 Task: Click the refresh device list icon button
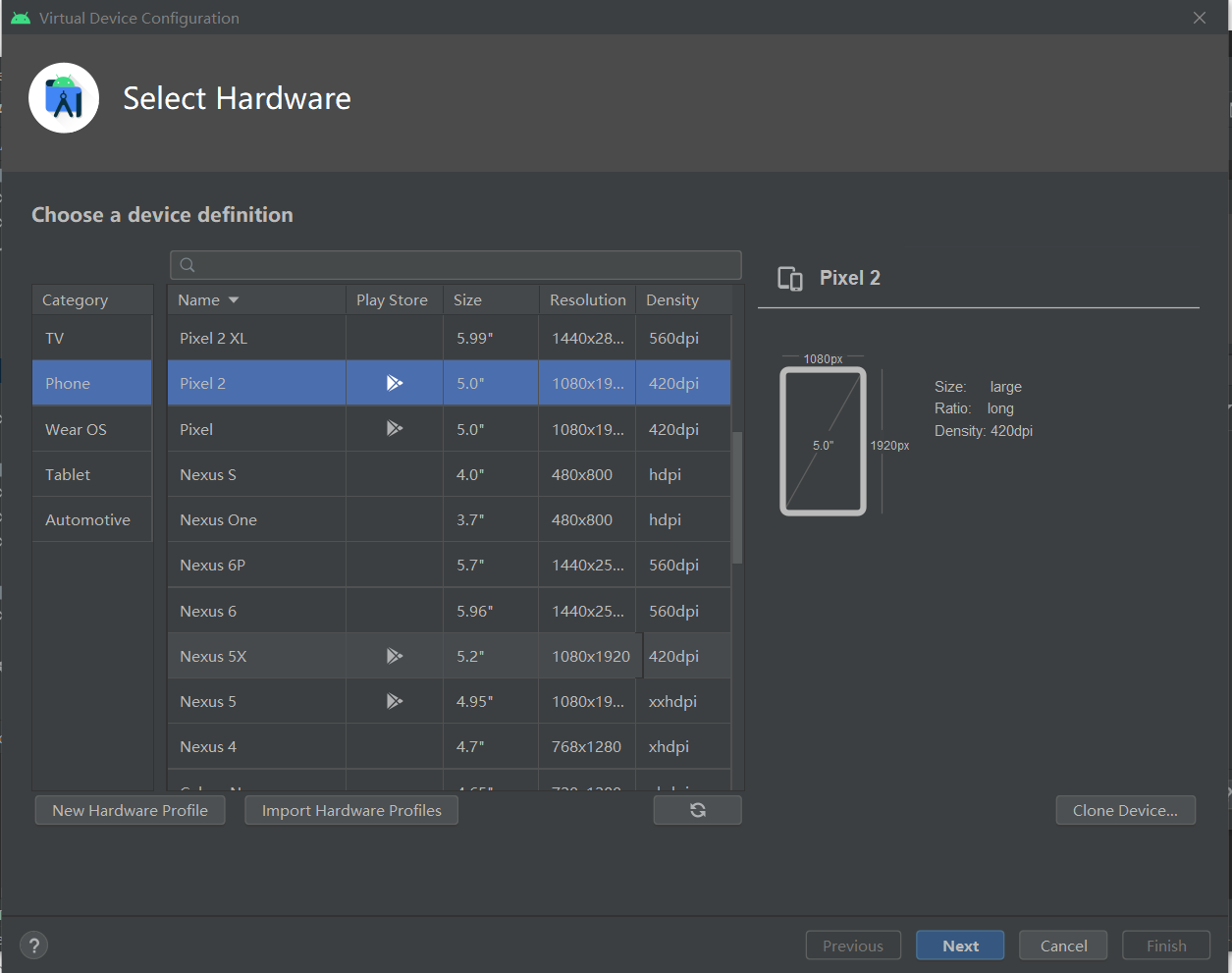(697, 810)
